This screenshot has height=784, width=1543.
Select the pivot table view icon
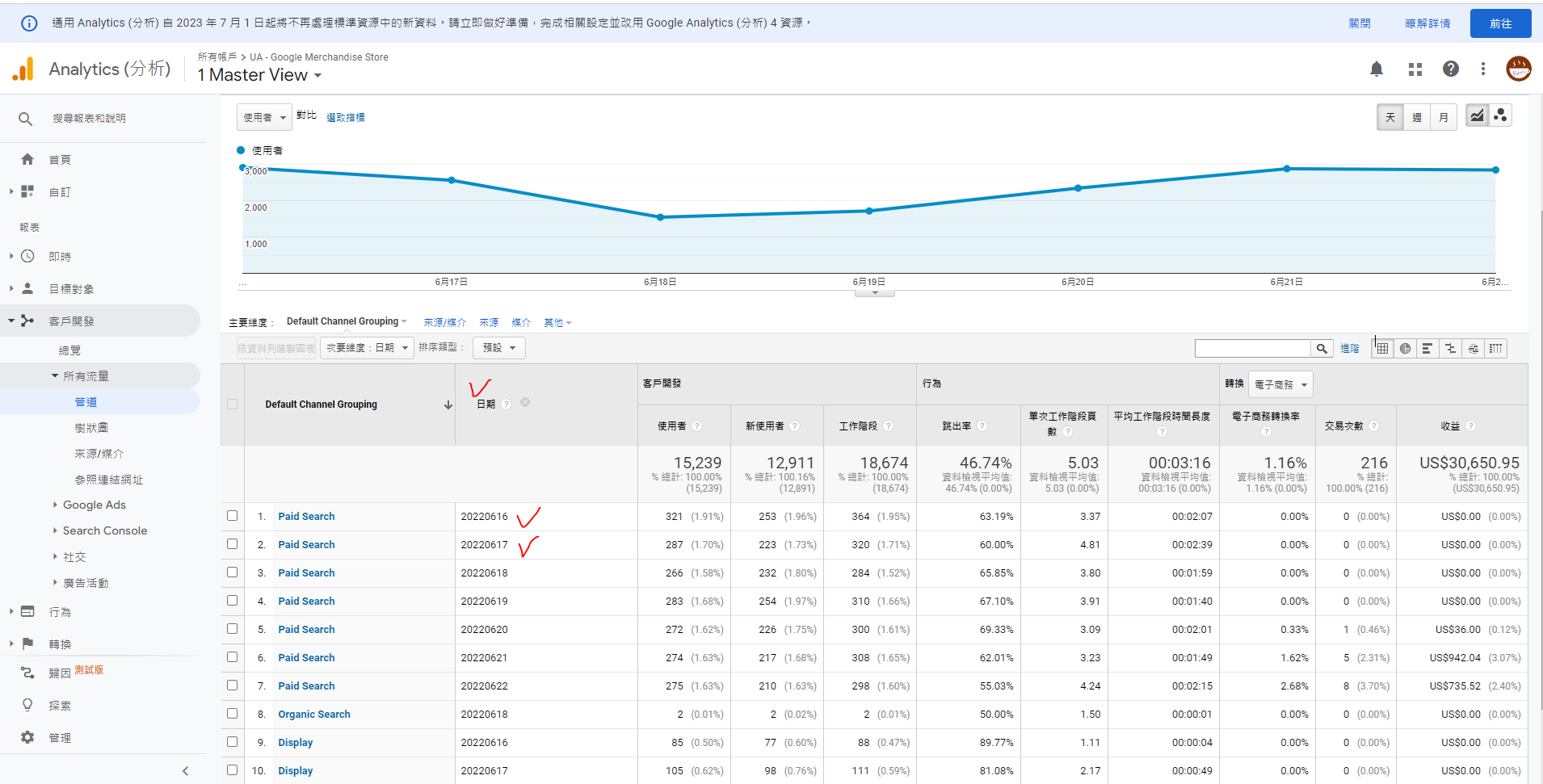click(x=1496, y=349)
